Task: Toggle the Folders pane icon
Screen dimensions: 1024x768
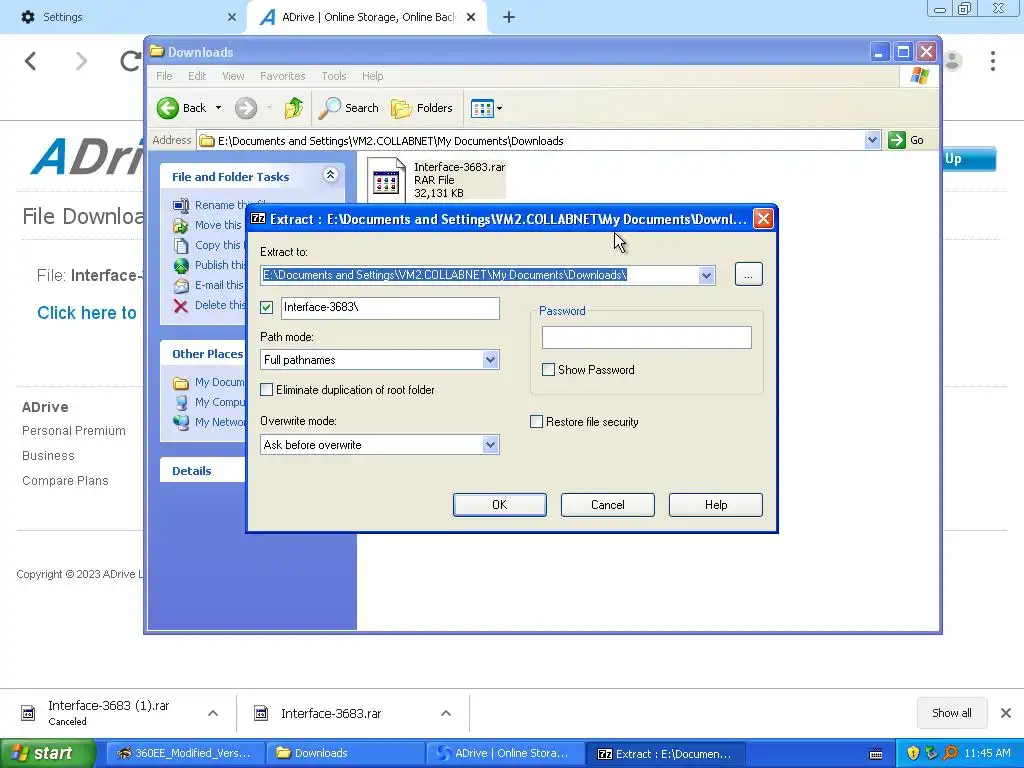Action: 401,108
